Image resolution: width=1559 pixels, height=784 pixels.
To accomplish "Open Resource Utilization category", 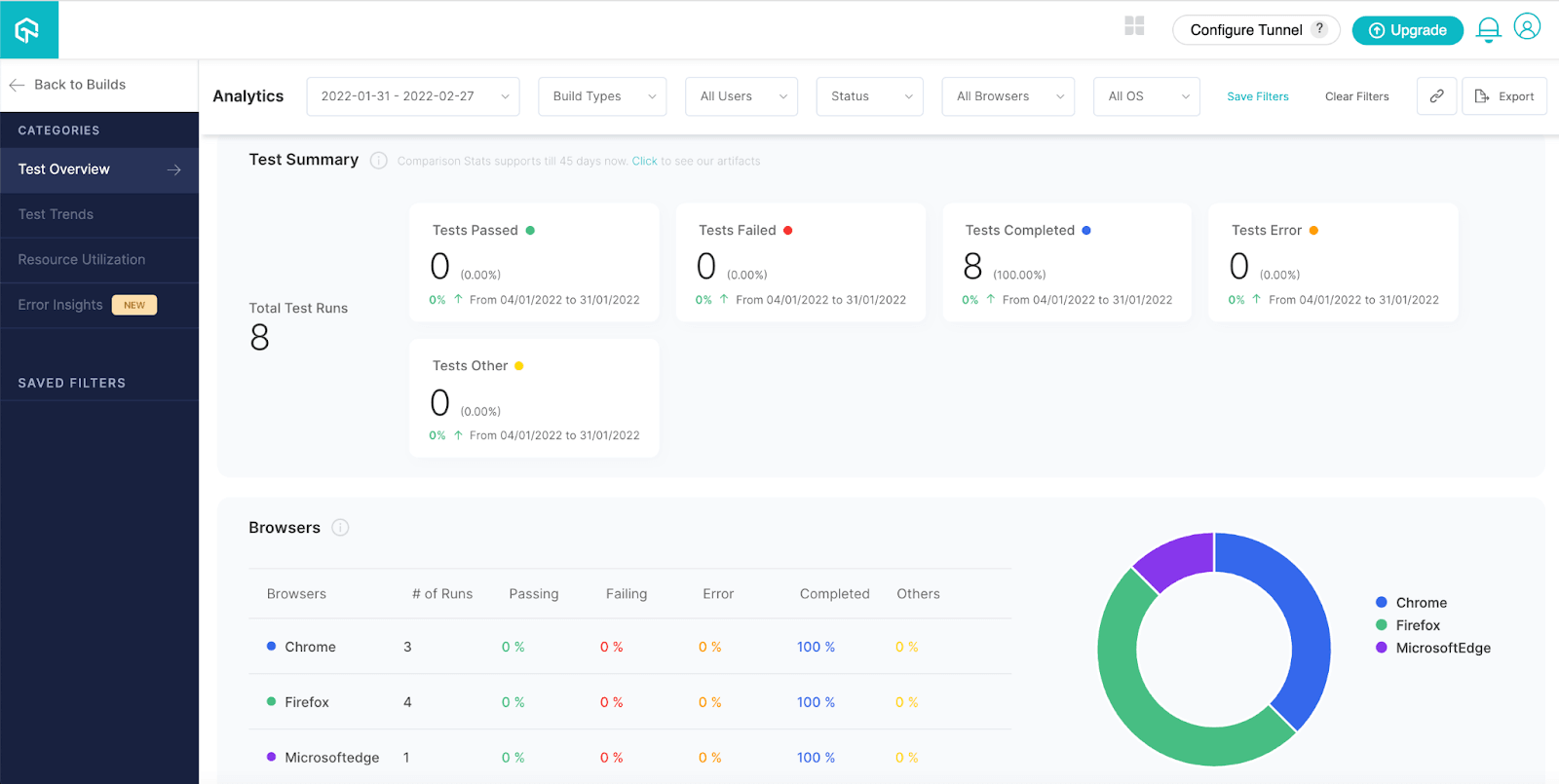I will point(82,260).
